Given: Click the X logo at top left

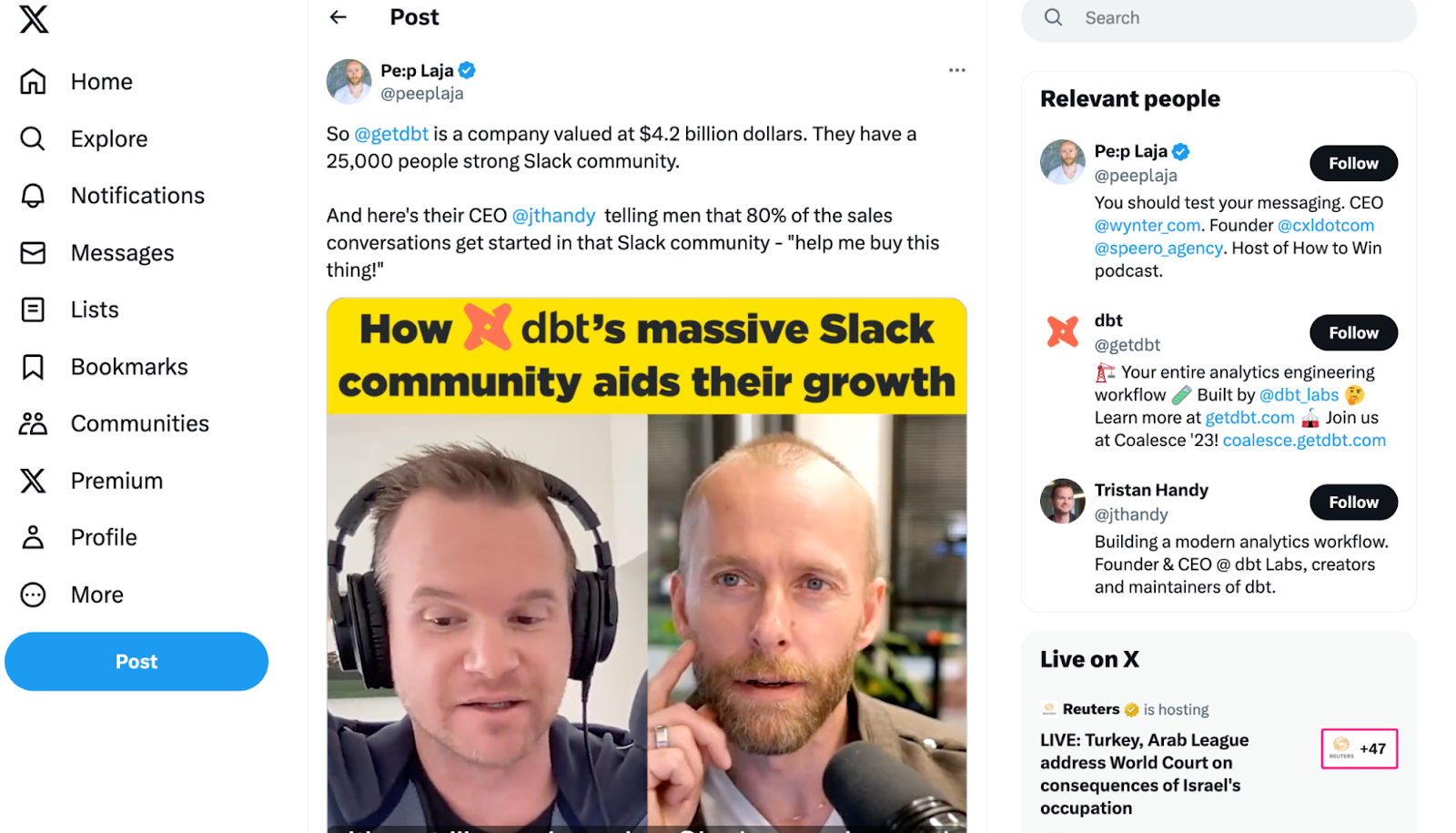Looking at the screenshot, I should (34, 18).
